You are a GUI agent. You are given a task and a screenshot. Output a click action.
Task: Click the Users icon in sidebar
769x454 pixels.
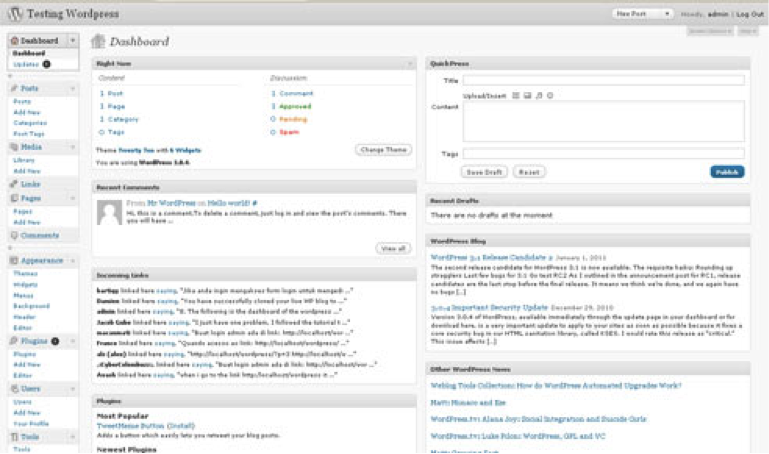[14, 388]
